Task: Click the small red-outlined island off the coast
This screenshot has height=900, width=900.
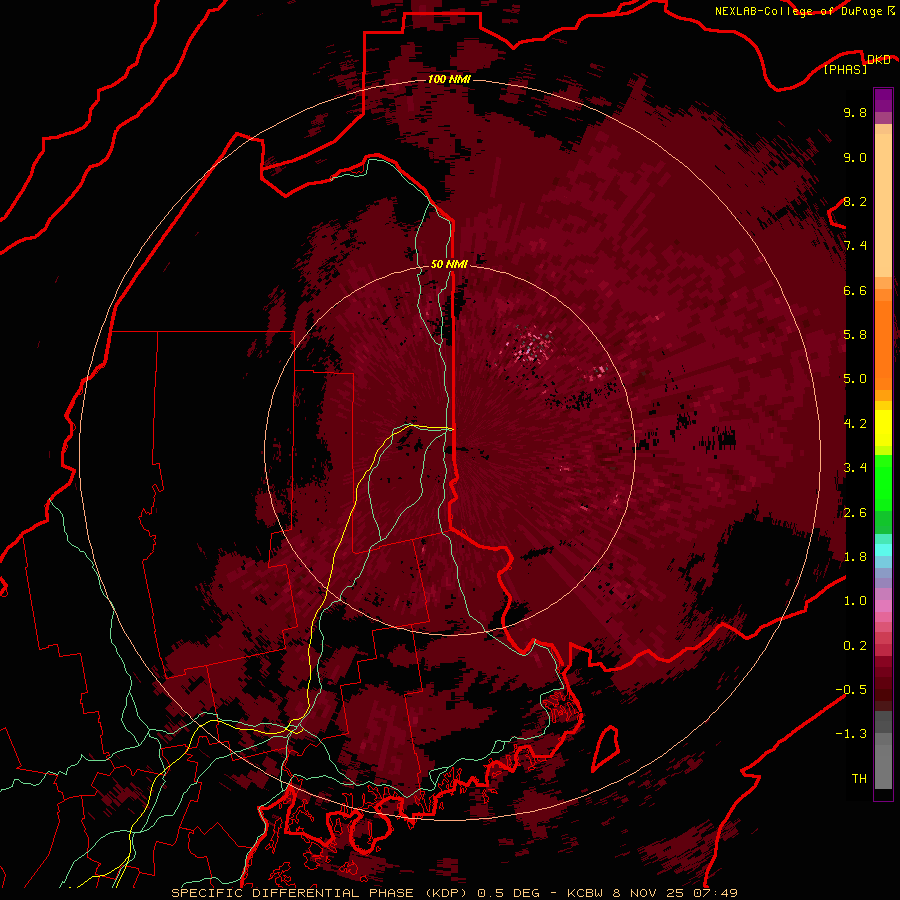Action: [x=606, y=748]
